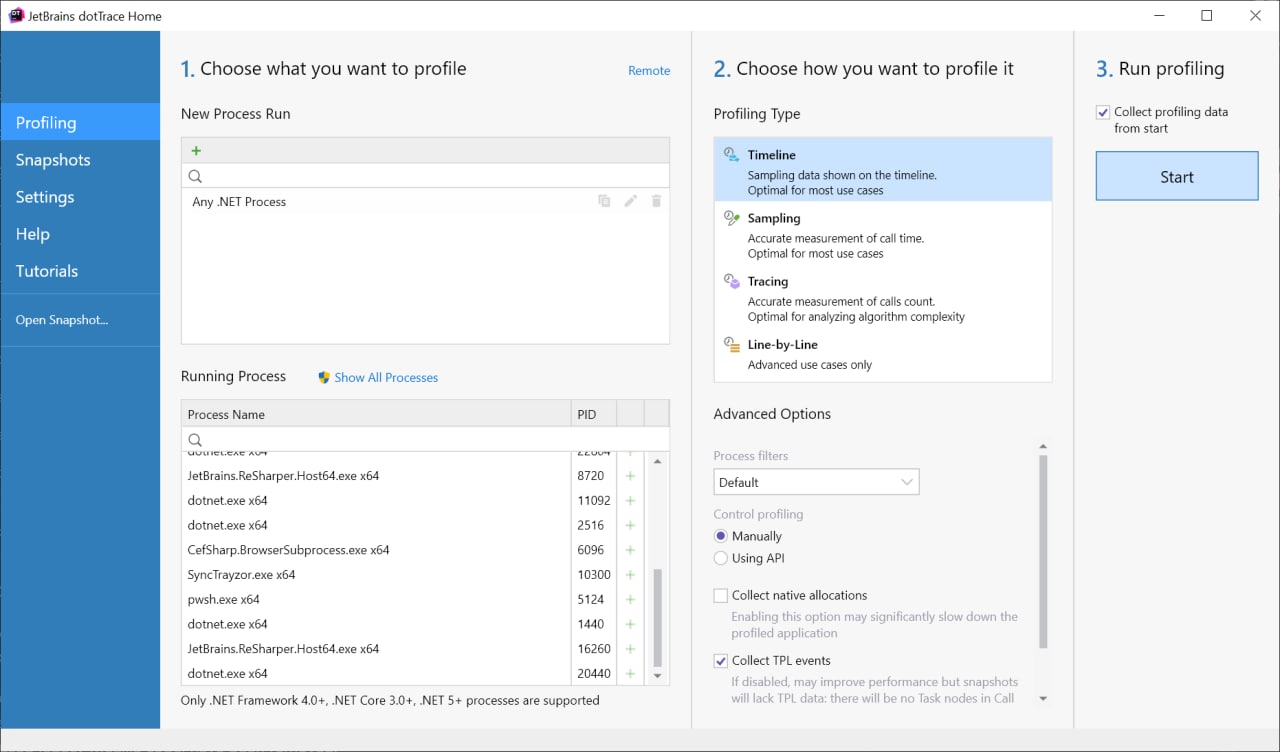Attach to SyncTrayzor.exe via plus icon

(630, 575)
